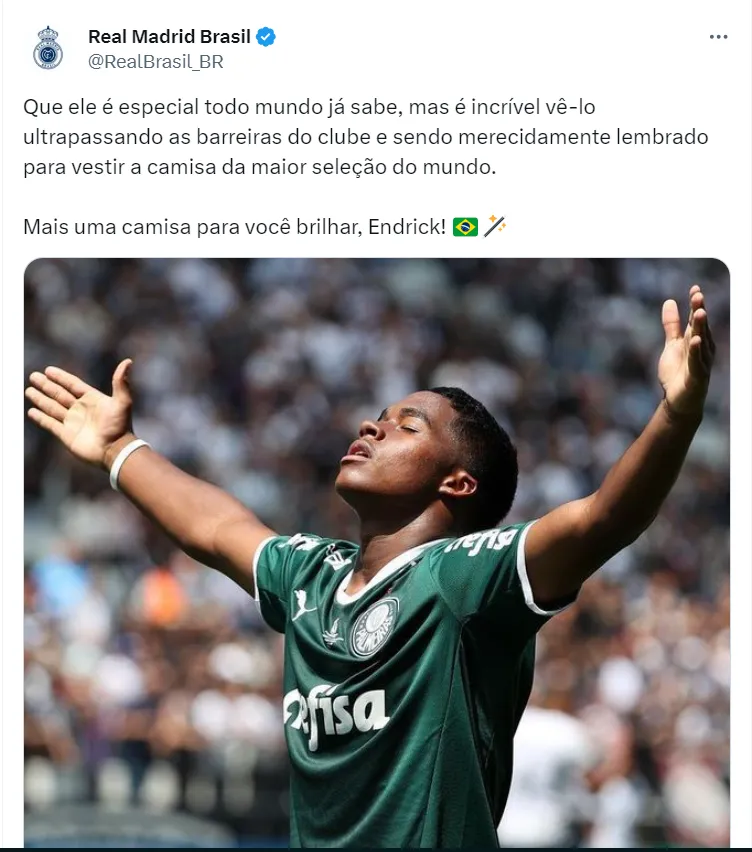Click the Real Madrid Brasil profile avatar
Image resolution: width=752 pixels, height=852 pixels.
(x=48, y=48)
